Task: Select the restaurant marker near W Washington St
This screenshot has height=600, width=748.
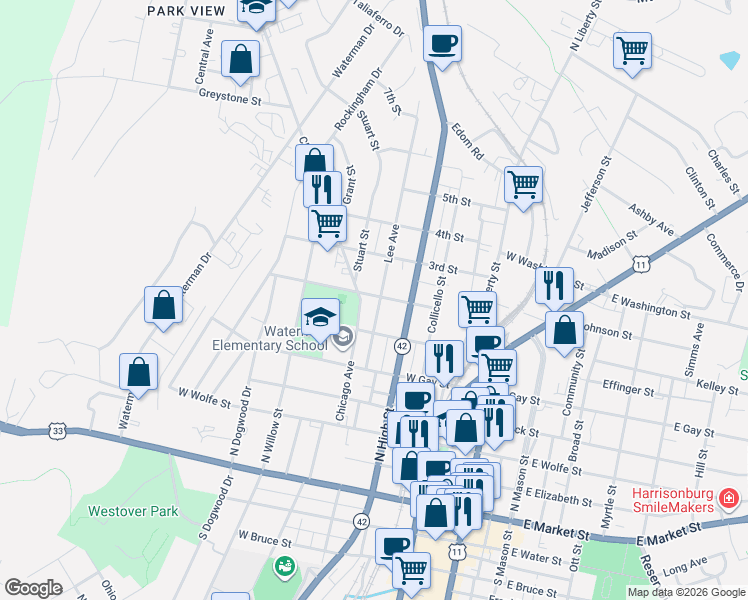Action: (x=554, y=287)
